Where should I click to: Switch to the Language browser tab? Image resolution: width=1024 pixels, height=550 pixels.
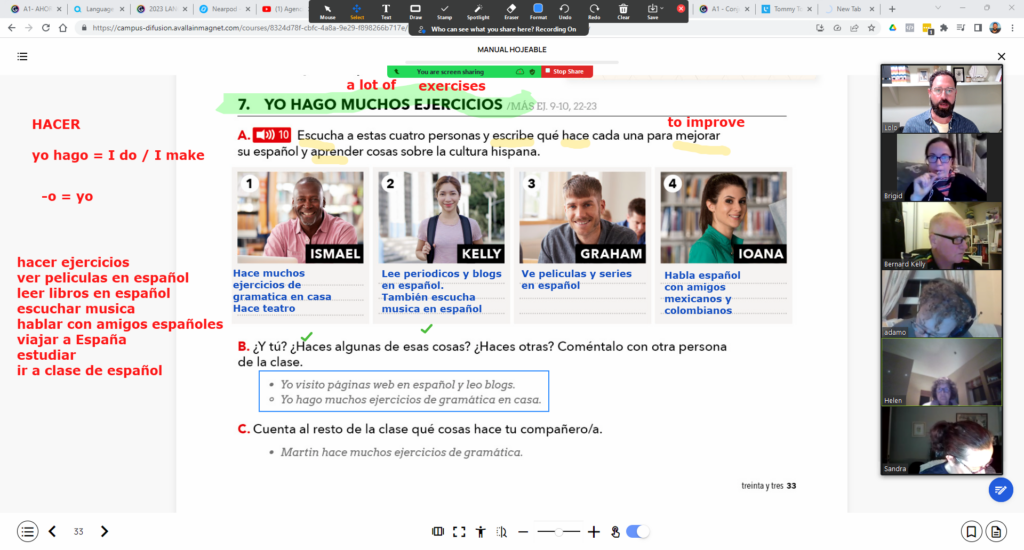coord(99,9)
